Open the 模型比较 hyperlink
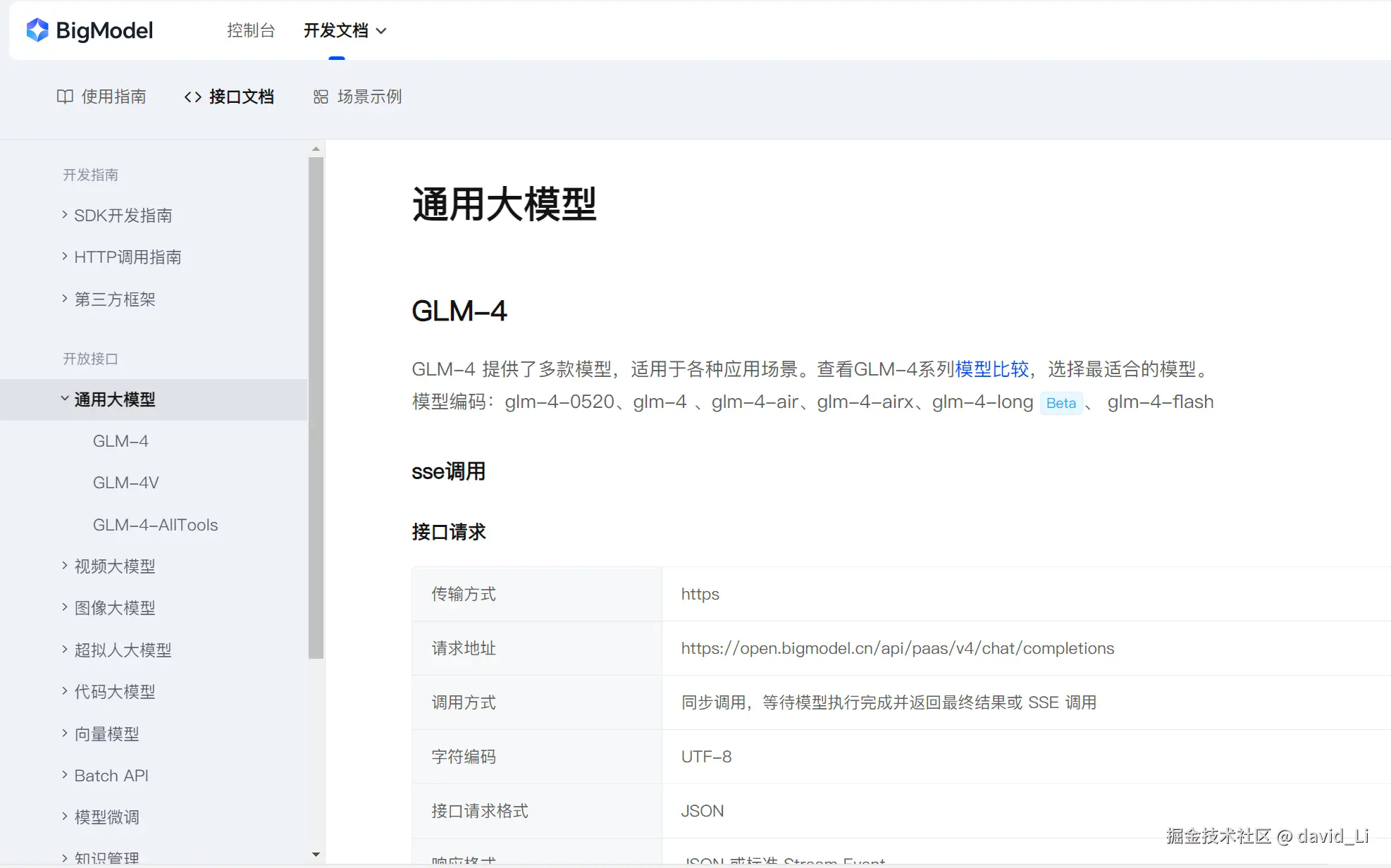 991,369
